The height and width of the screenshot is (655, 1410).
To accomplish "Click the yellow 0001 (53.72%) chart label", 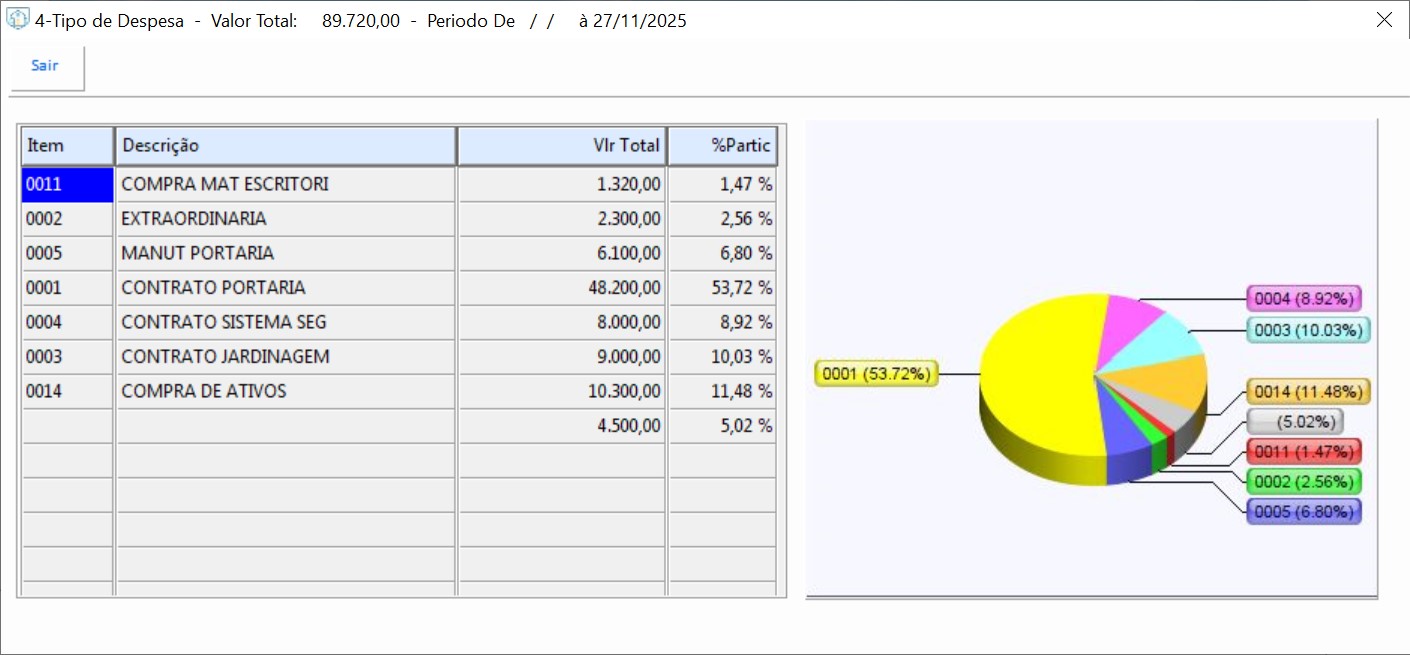I will pyautogui.click(x=876, y=375).
